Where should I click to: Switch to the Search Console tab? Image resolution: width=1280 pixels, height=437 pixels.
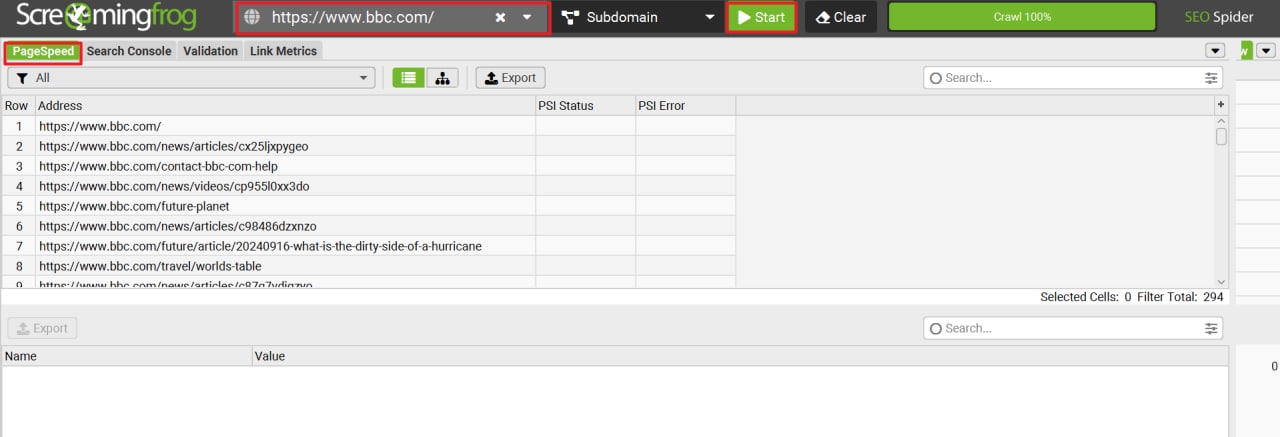129,51
